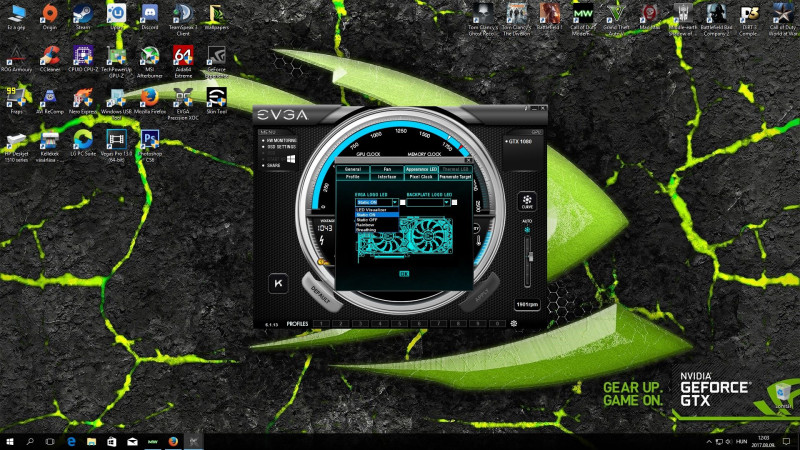Open the Battlefield Bad Company 2 shortcut
This screenshot has height=450, width=800.
point(716,20)
